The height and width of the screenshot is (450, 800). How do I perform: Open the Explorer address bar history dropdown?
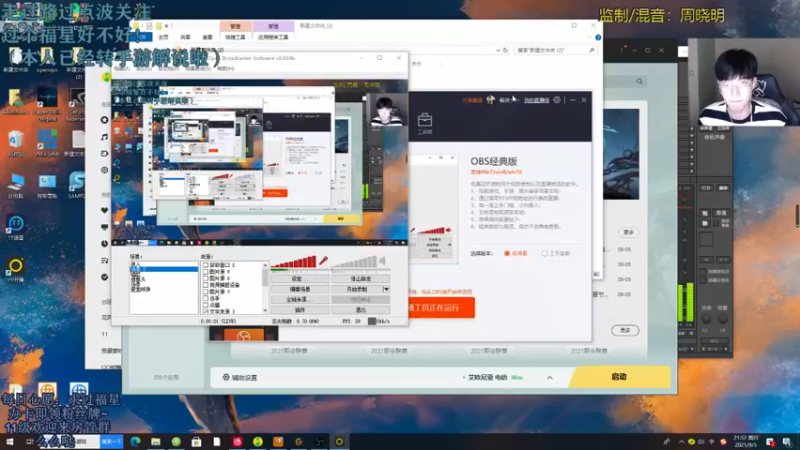point(498,50)
